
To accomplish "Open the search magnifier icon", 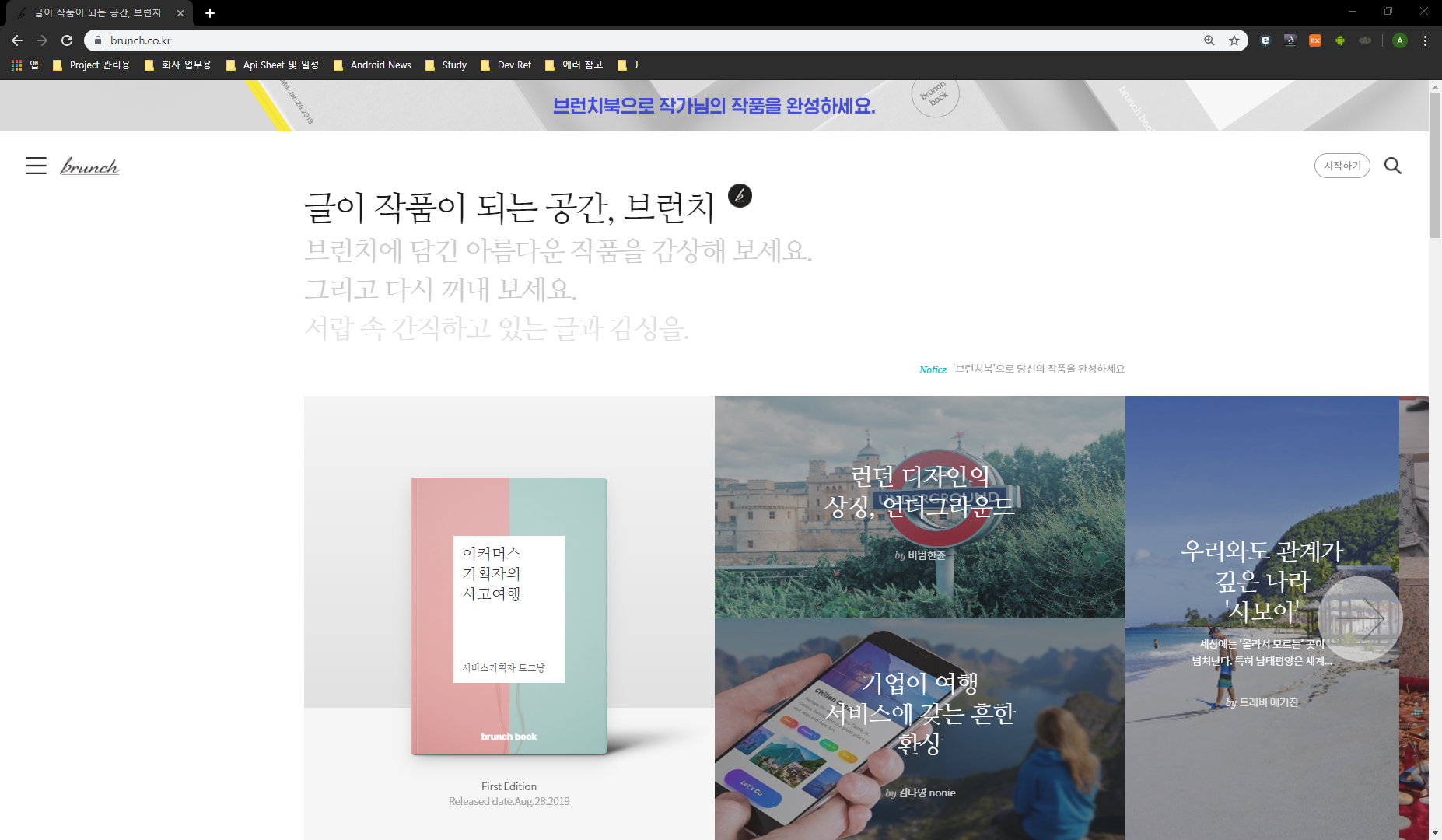I will coord(1393,166).
